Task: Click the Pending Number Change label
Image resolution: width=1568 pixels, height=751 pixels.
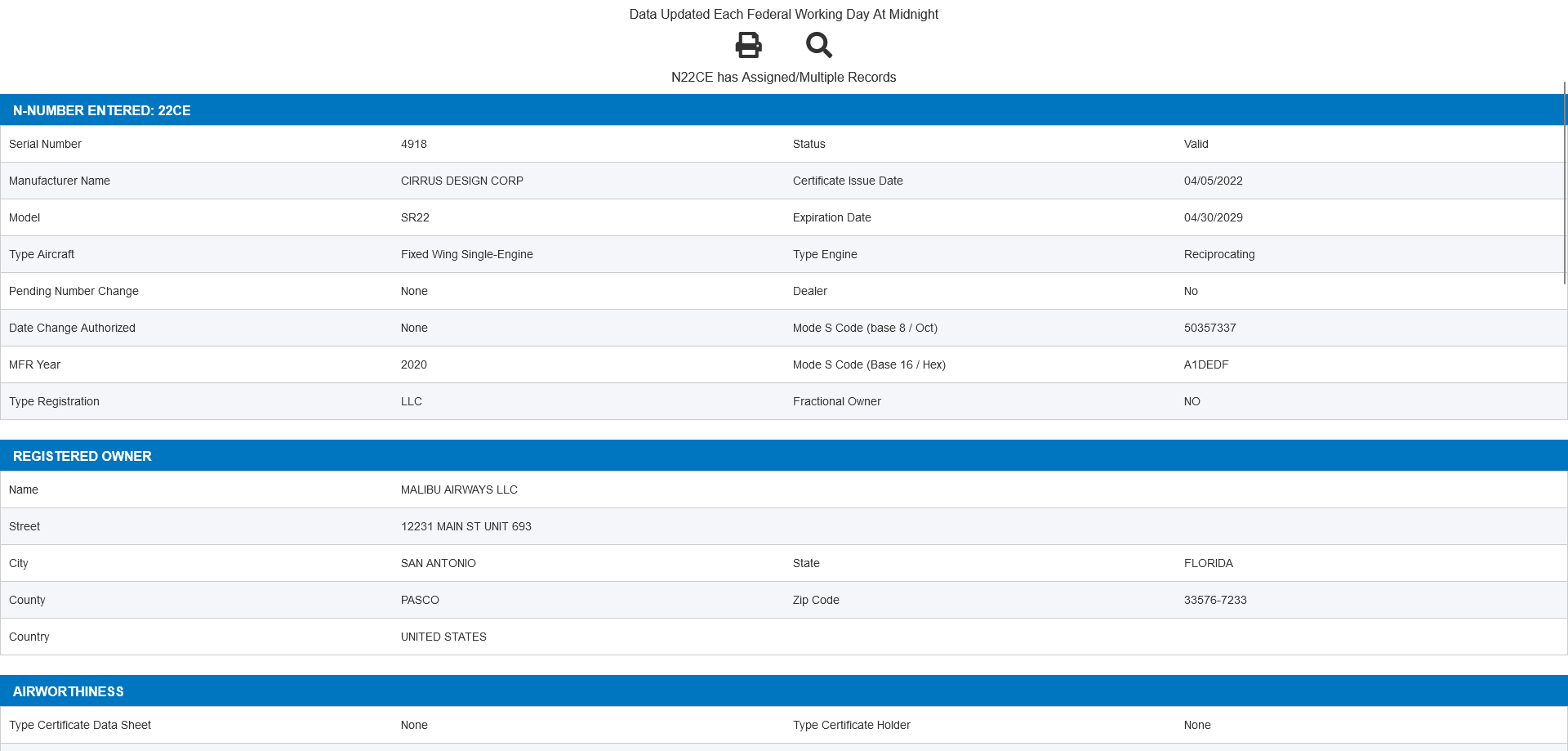Action: click(73, 291)
